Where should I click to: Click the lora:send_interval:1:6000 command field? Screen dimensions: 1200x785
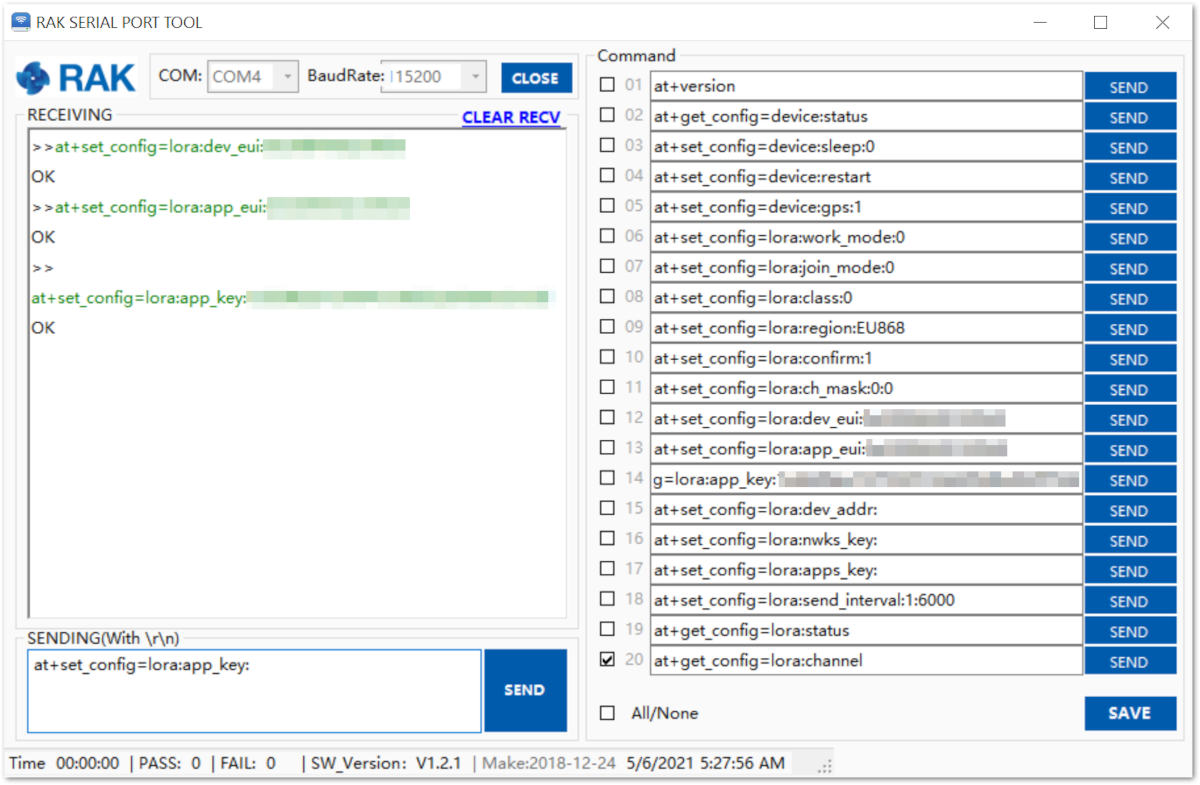(x=866, y=600)
